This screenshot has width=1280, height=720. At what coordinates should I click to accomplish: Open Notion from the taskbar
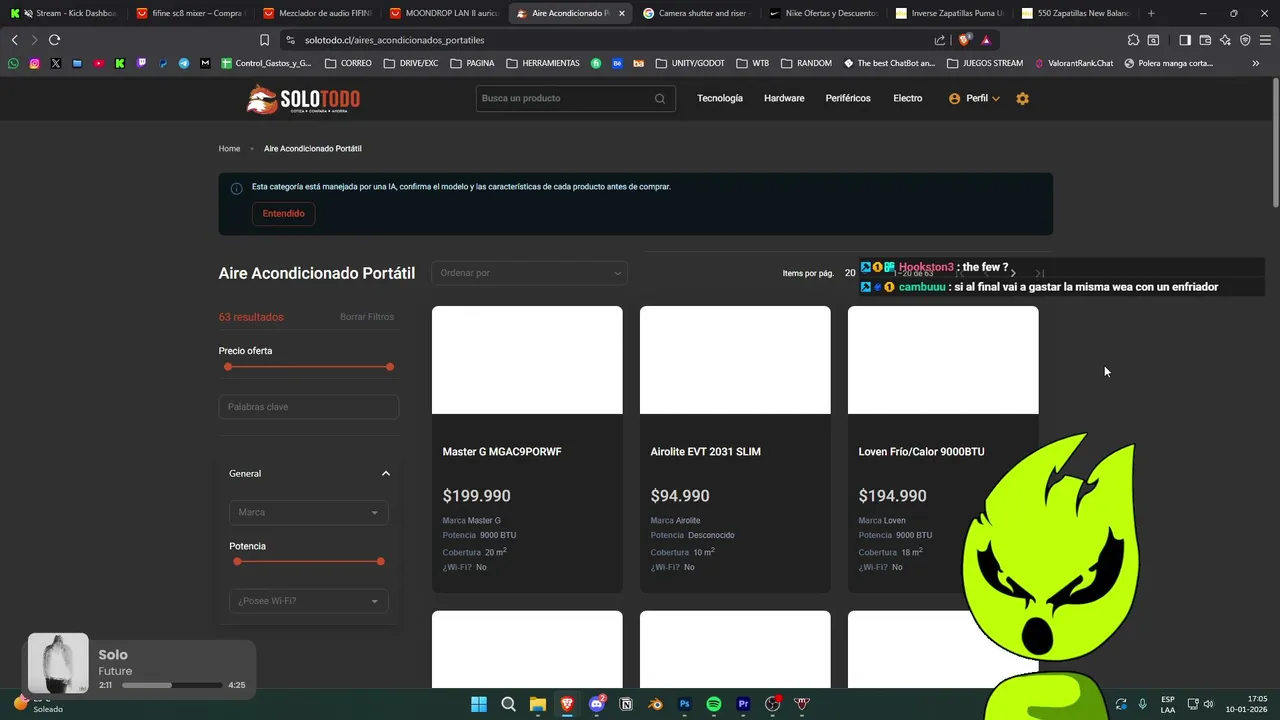[626, 704]
